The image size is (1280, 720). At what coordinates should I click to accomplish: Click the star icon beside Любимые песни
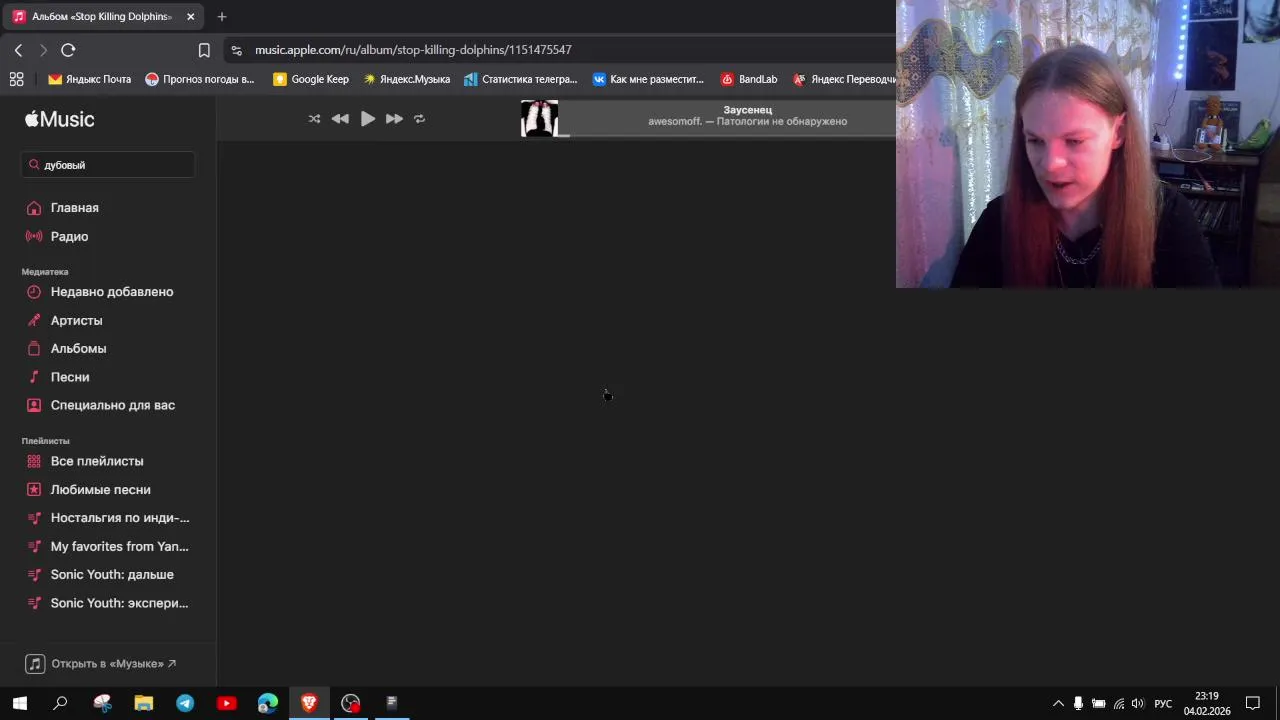tap(34, 490)
